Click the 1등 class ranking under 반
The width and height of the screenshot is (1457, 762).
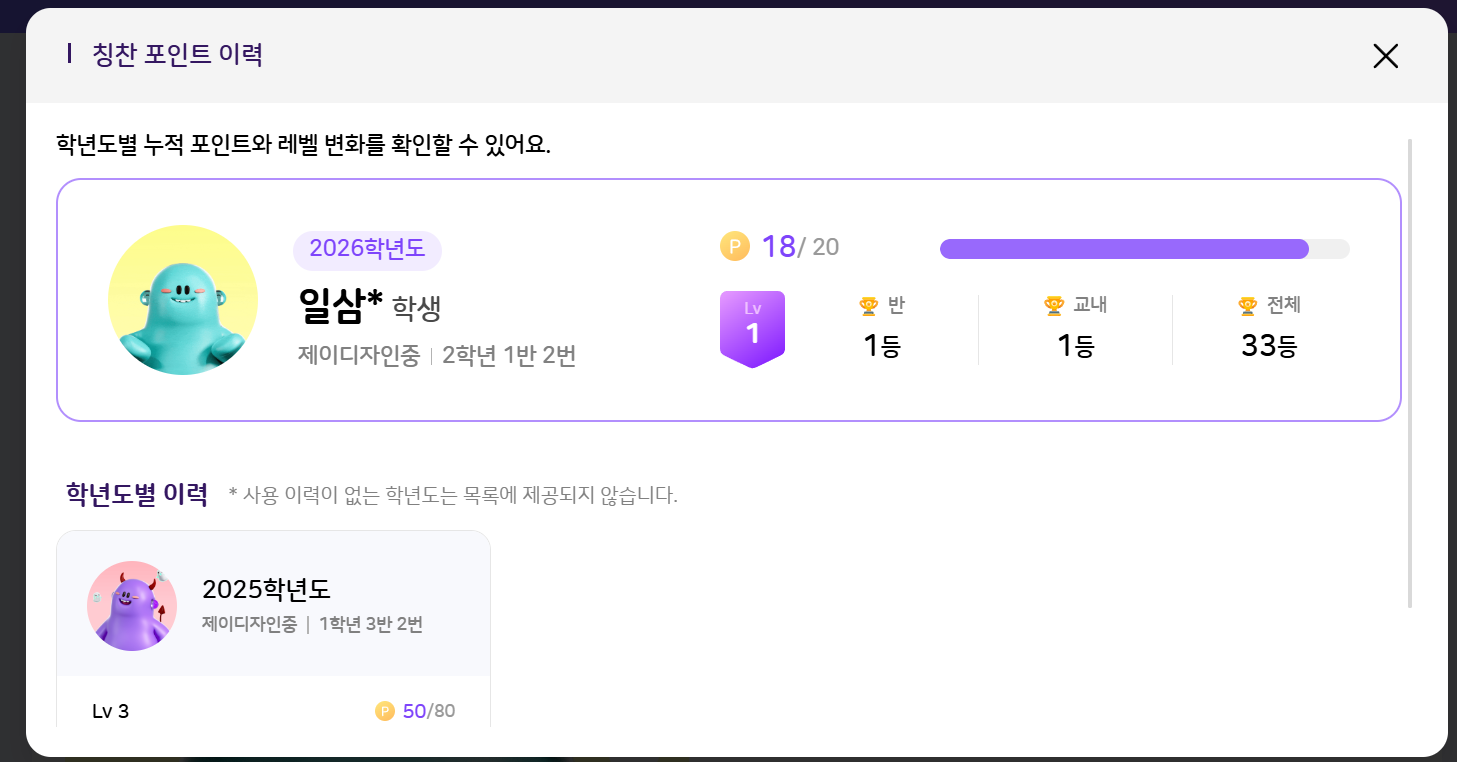882,346
